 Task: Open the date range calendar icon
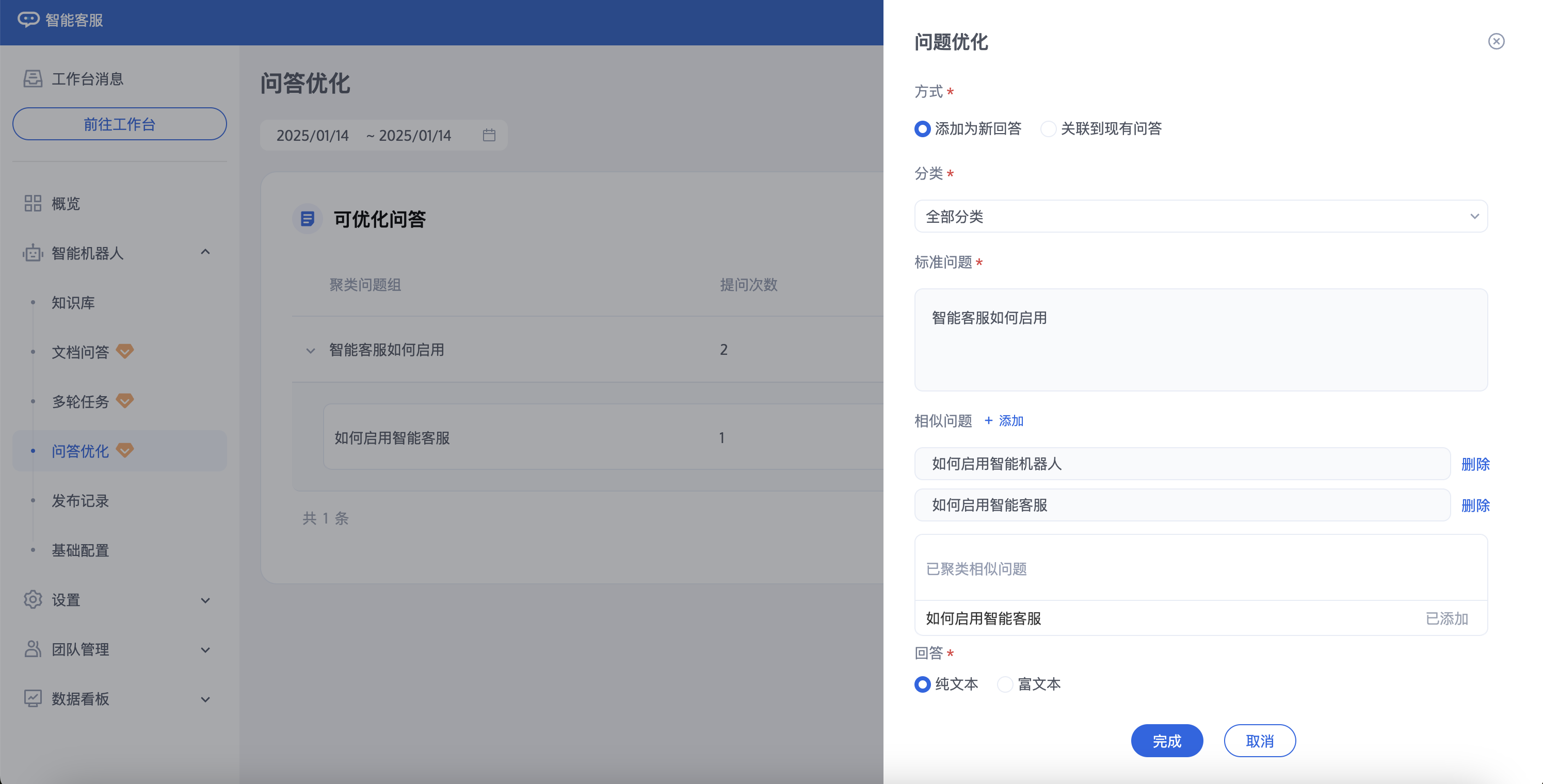pyautogui.click(x=489, y=135)
